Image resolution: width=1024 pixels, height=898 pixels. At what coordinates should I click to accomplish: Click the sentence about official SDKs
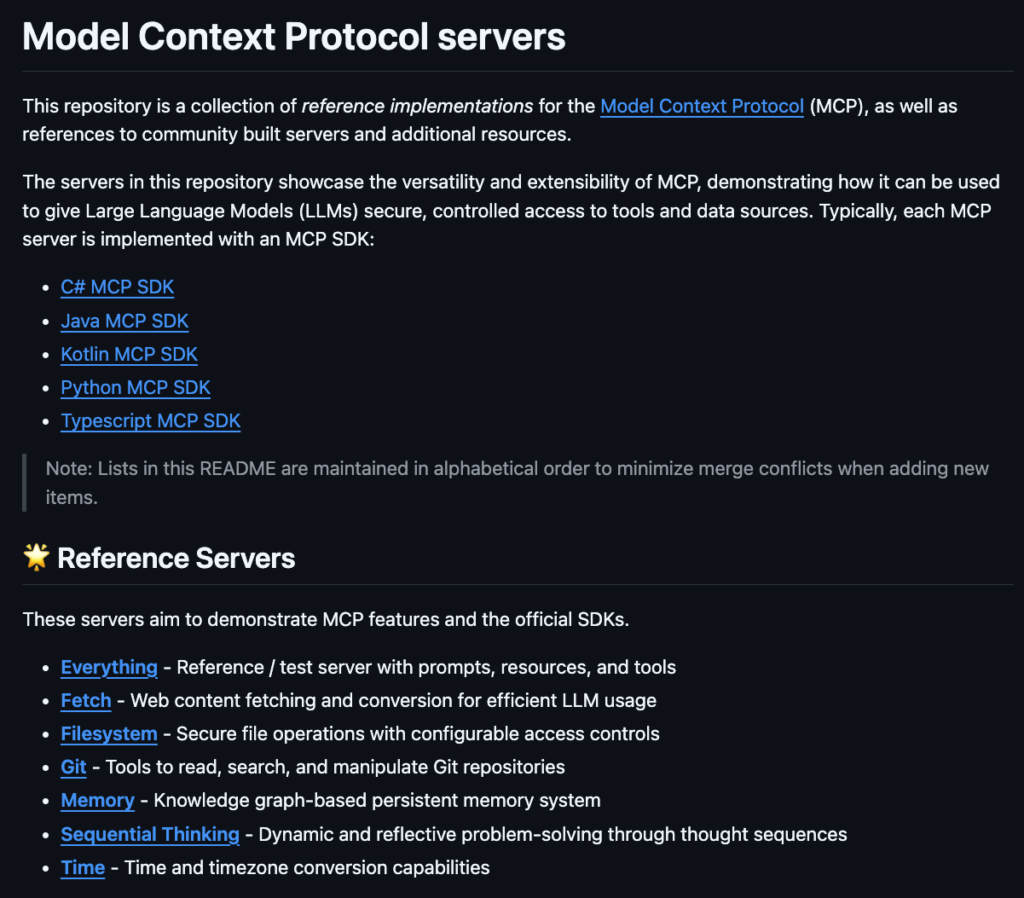tap(326, 619)
